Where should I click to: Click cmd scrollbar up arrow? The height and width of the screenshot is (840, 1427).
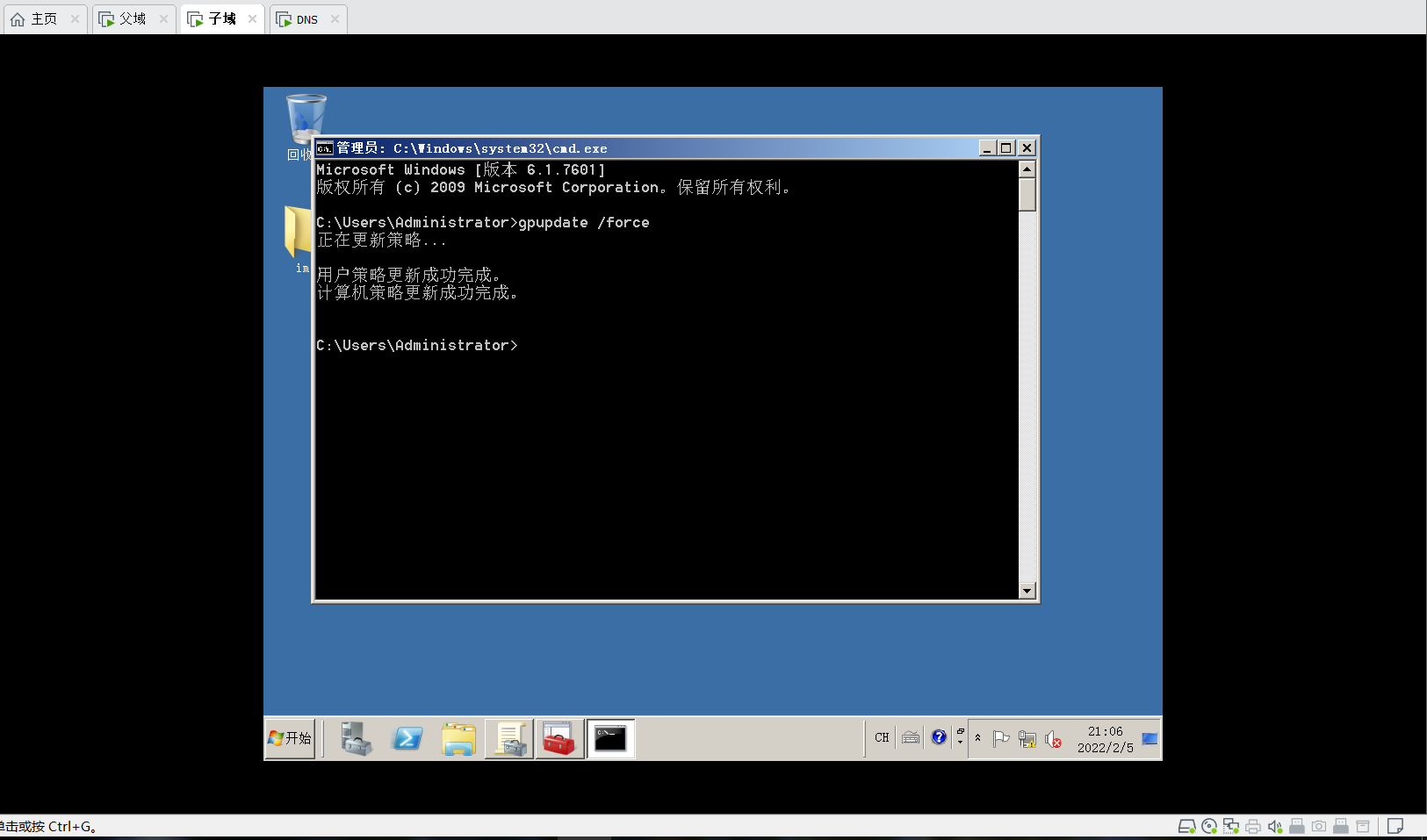1027,169
